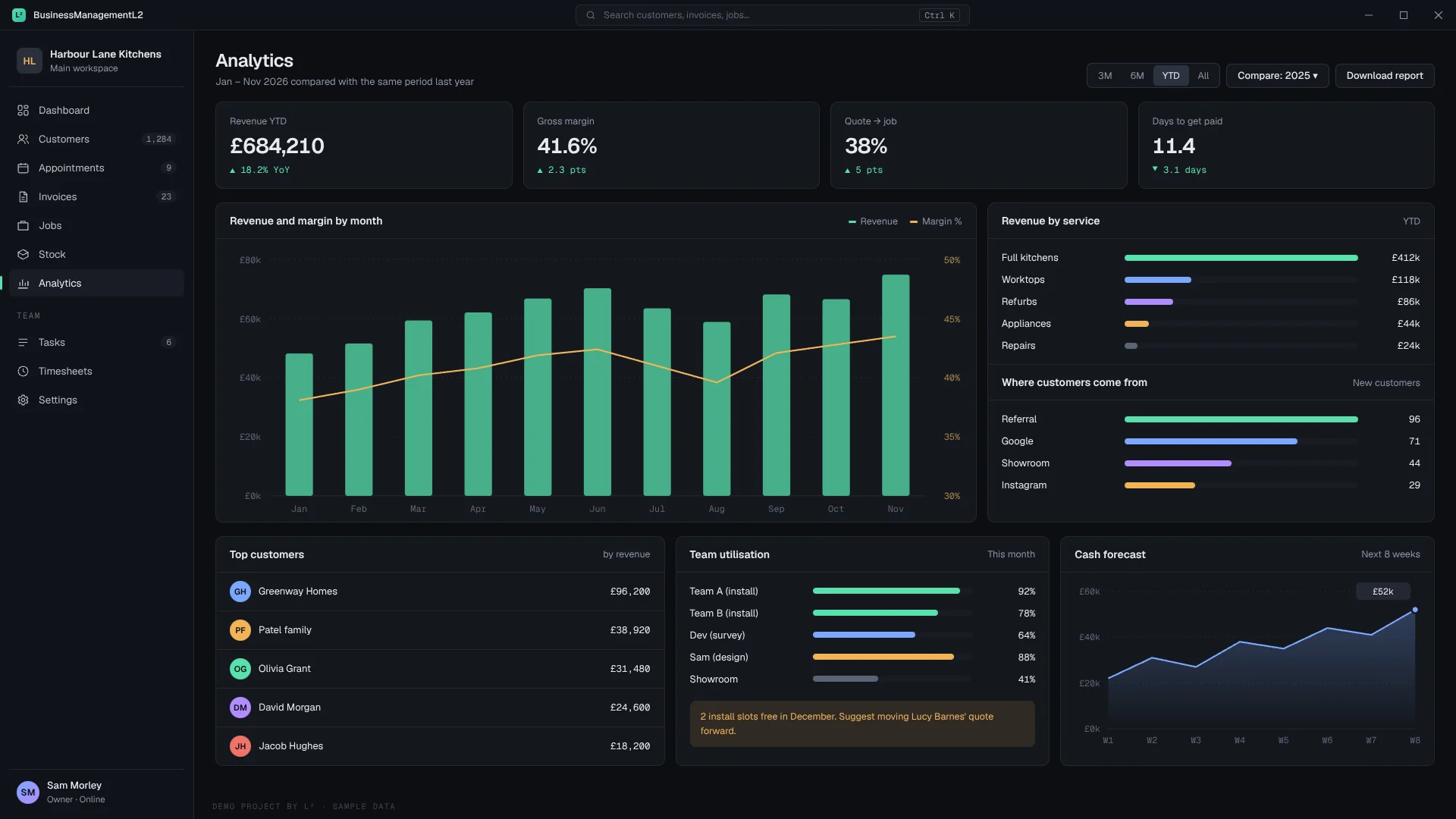Click the Invoices document icon

[x=23, y=197]
